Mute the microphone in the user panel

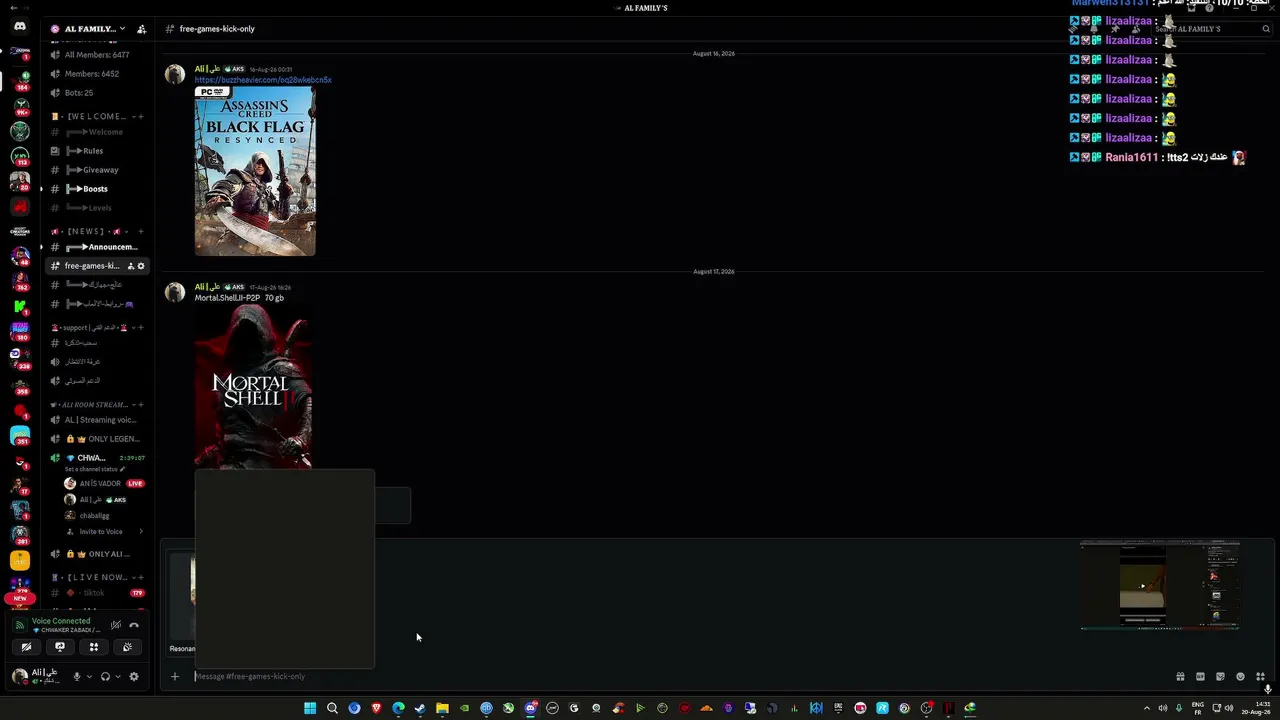[76, 677]
